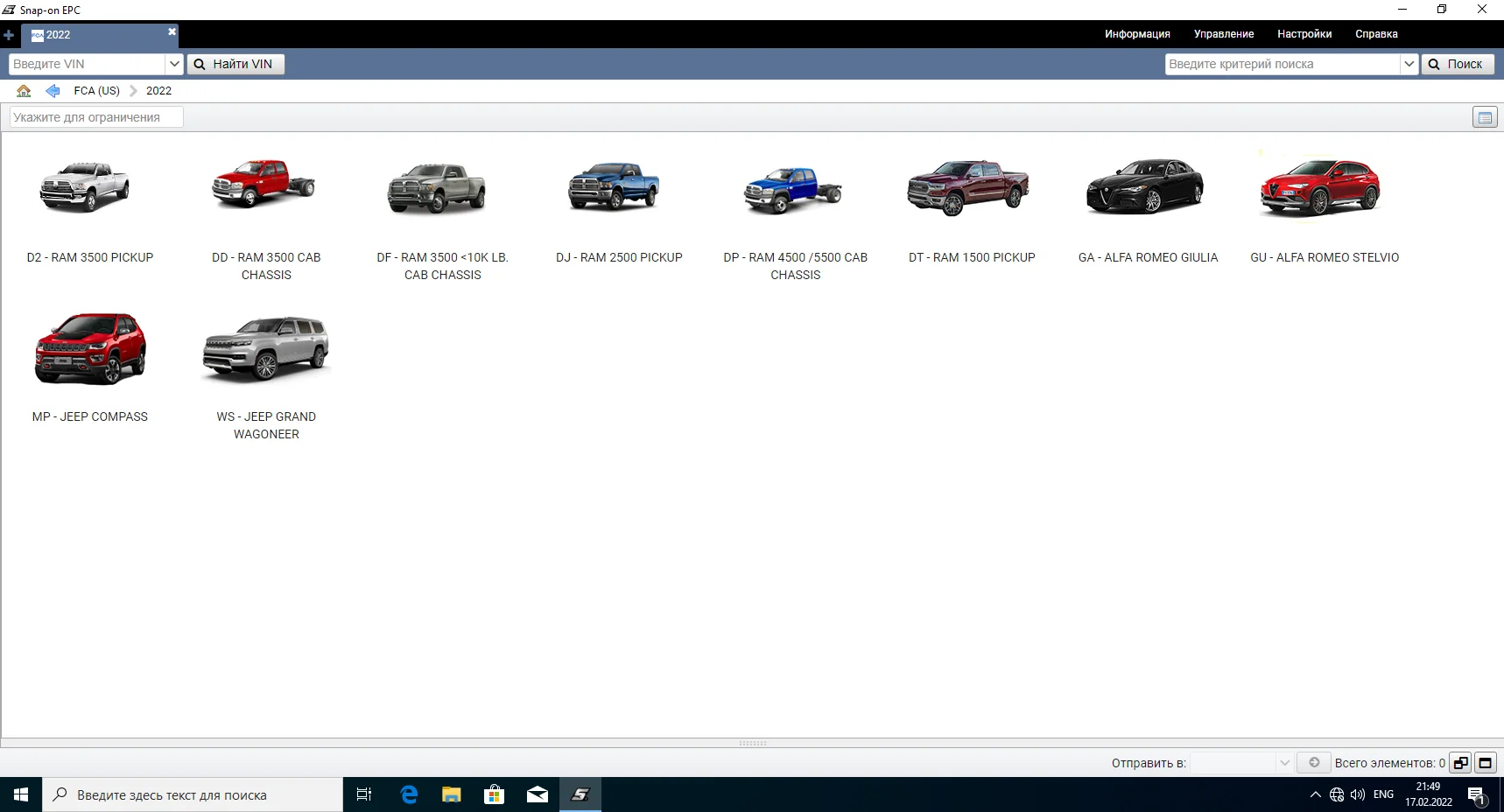1504x812 pixels.
Task: Open the grid view icon near filter field
Action: 1484,116
